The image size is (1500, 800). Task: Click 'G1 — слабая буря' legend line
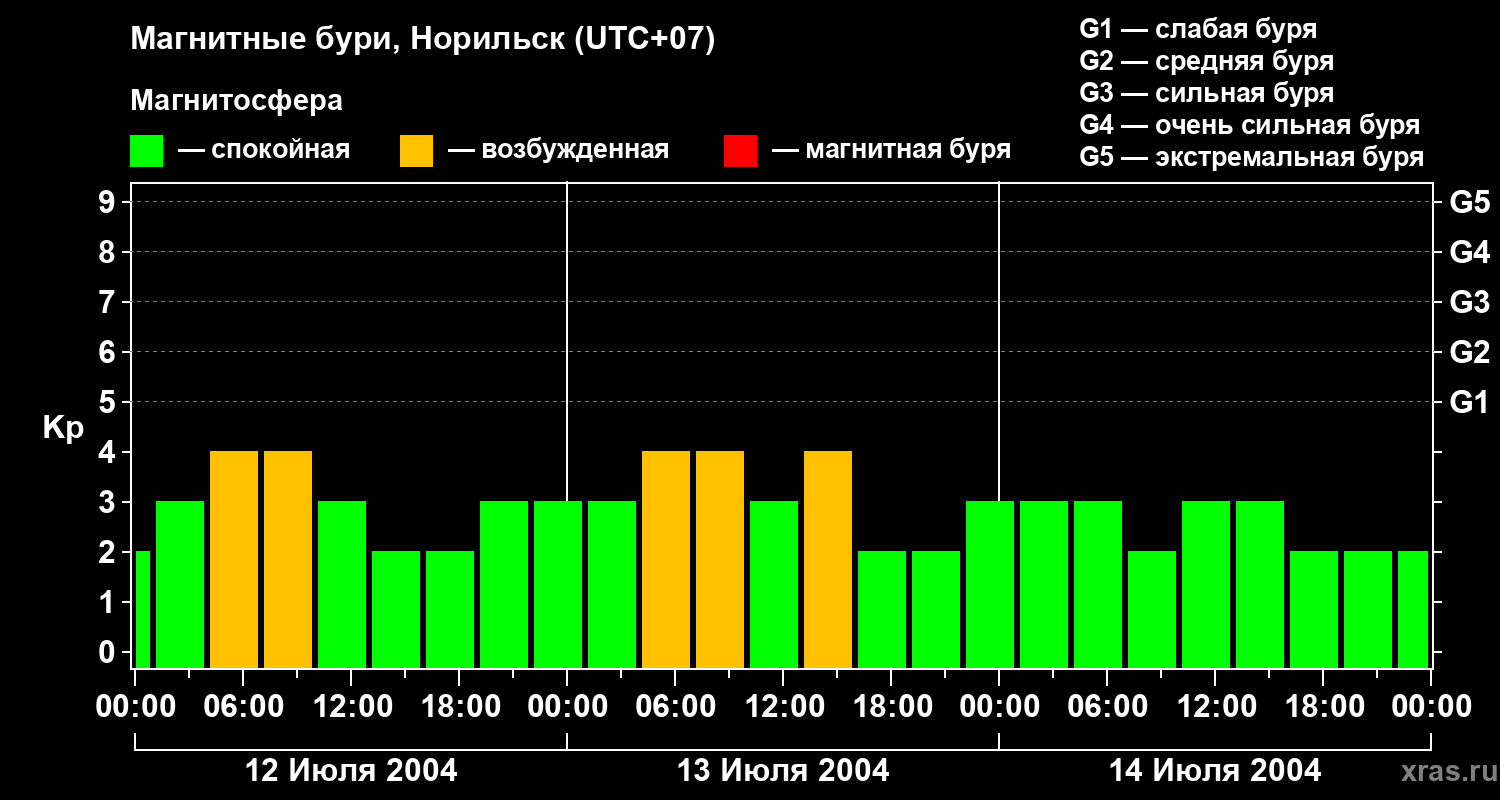[1198, 29]
